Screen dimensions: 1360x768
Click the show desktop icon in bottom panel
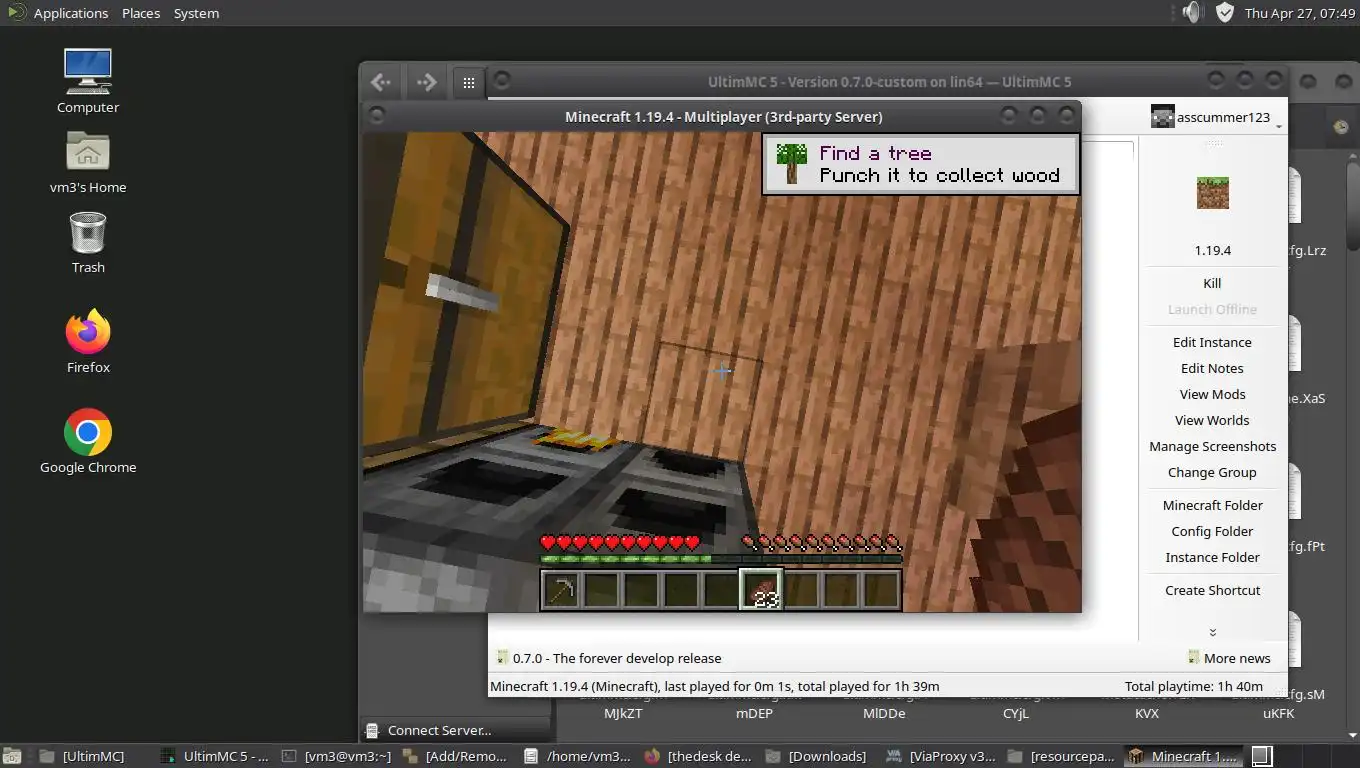click(x=12, y=756)
